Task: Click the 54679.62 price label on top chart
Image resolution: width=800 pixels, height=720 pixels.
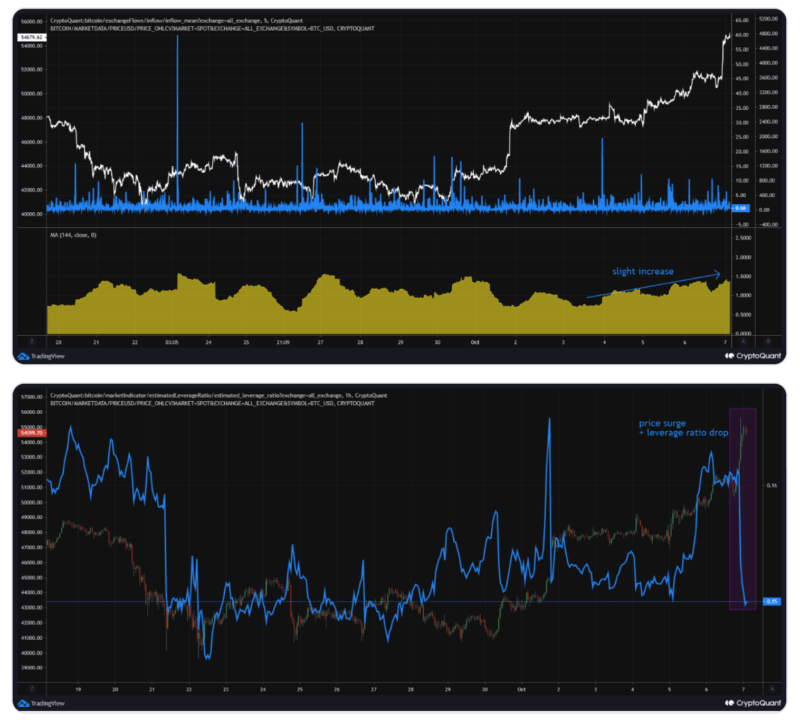Action: 32,37
